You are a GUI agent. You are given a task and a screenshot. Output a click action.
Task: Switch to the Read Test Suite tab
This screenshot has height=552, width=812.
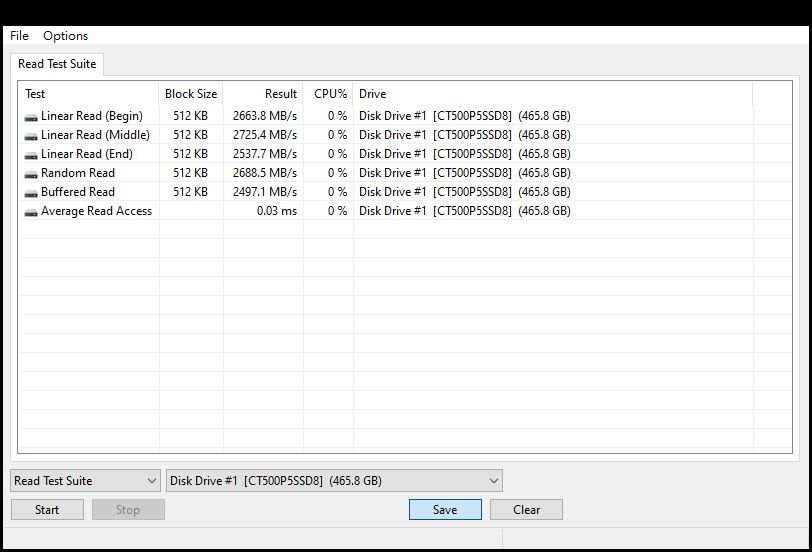(57, 64)
